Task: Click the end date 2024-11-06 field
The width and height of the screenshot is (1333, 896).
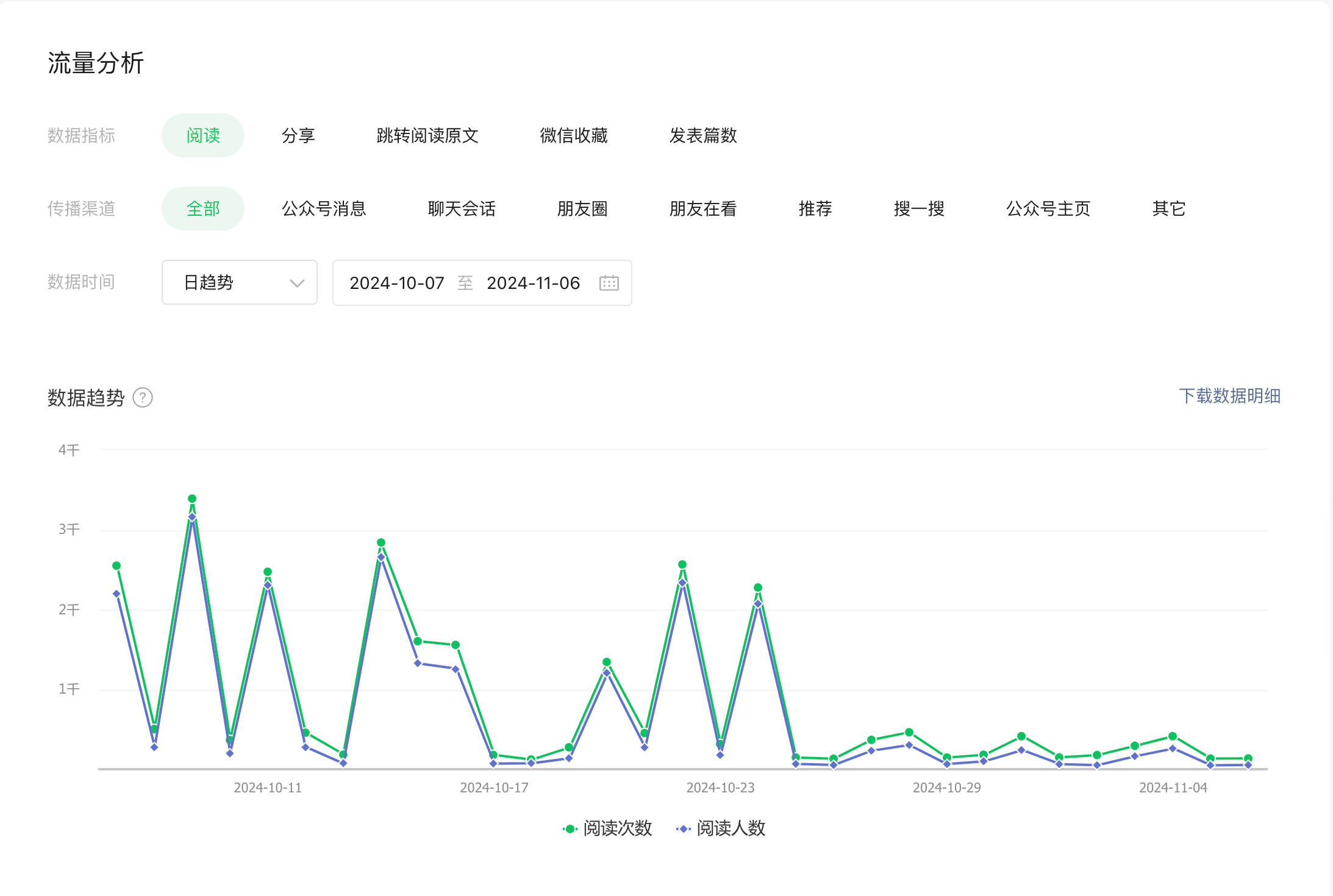Action: tap(533, 283)
